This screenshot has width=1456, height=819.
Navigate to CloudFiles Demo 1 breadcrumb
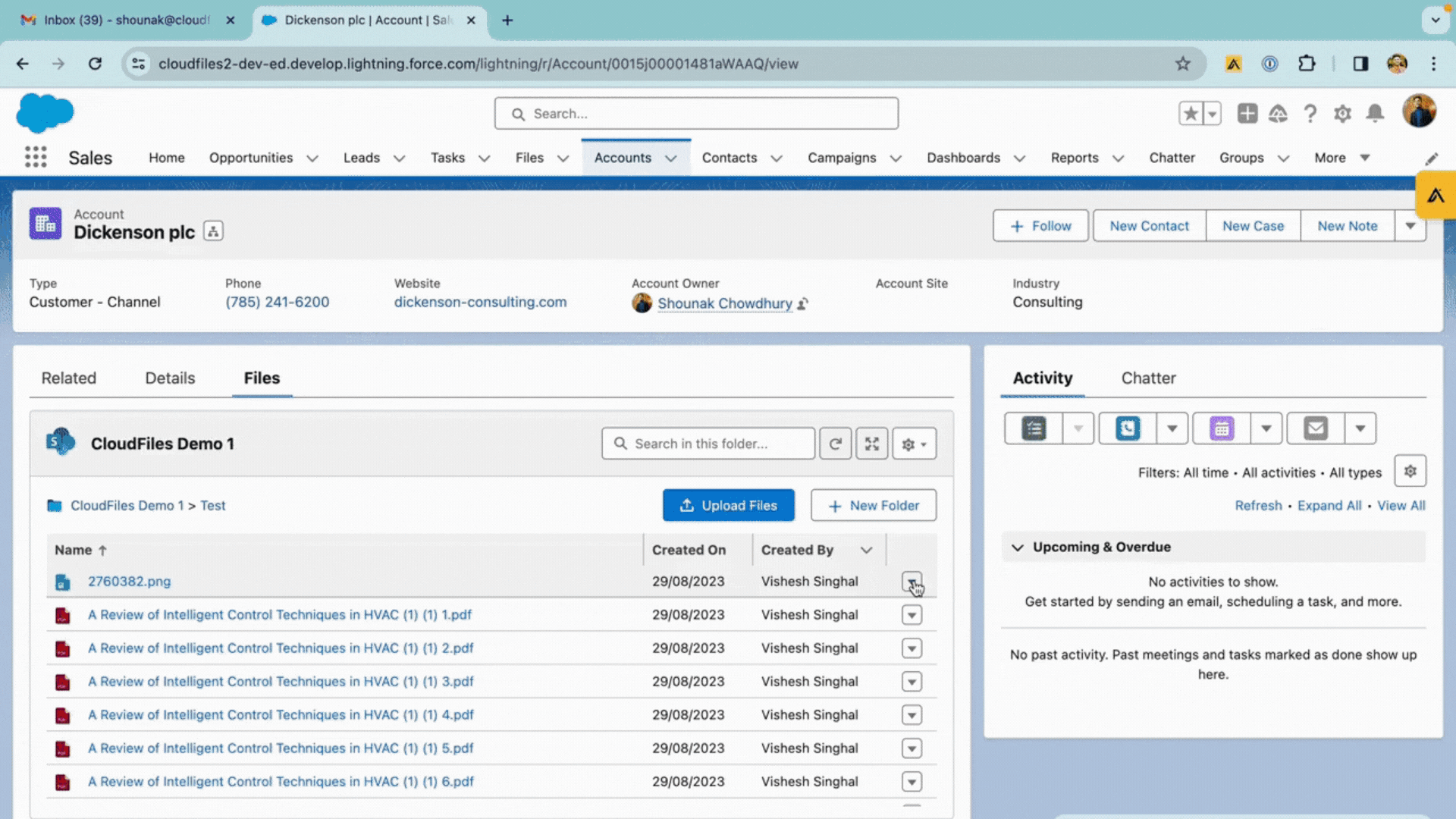127,505
